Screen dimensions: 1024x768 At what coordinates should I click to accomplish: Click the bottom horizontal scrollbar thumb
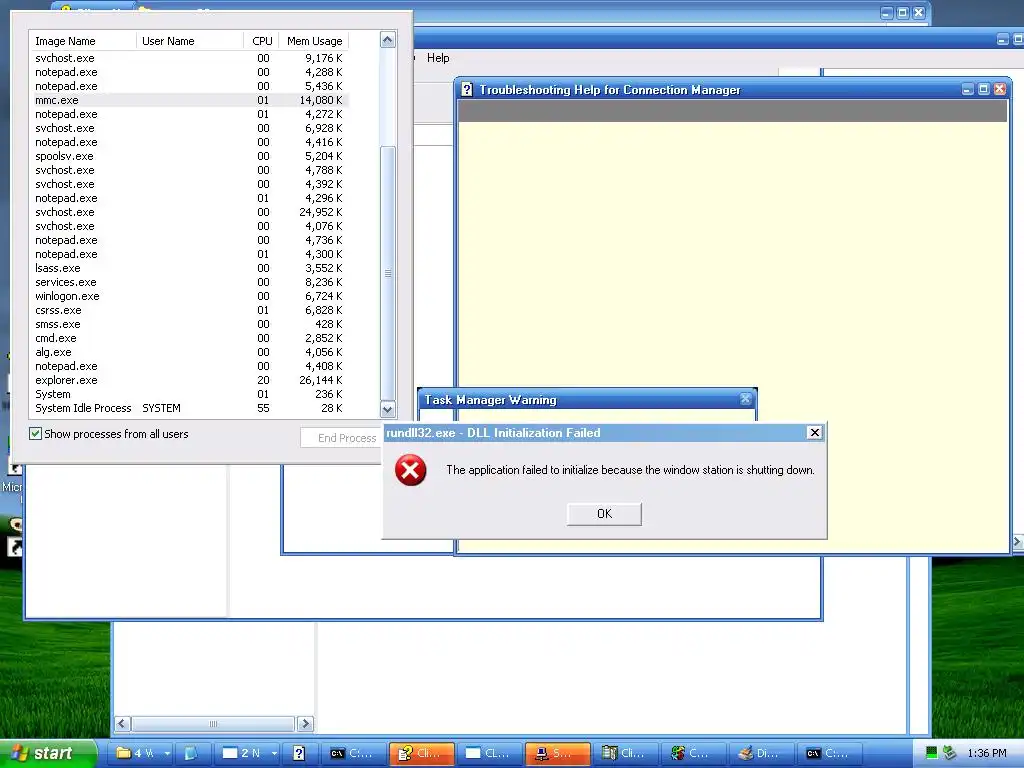(x=213, y=724)
